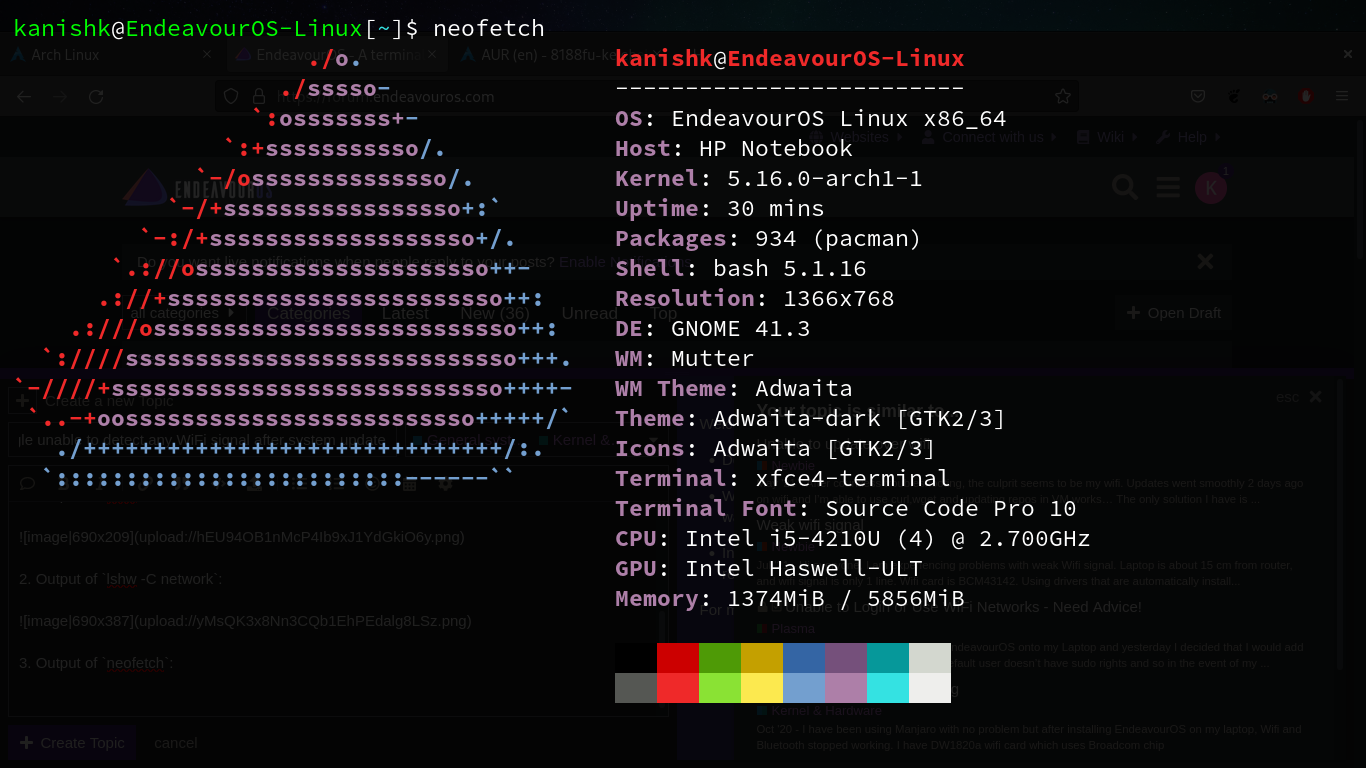Click the purple swatch in top palette row
1366x768 pixels.
pyautogui.click(x=846, y=658)
